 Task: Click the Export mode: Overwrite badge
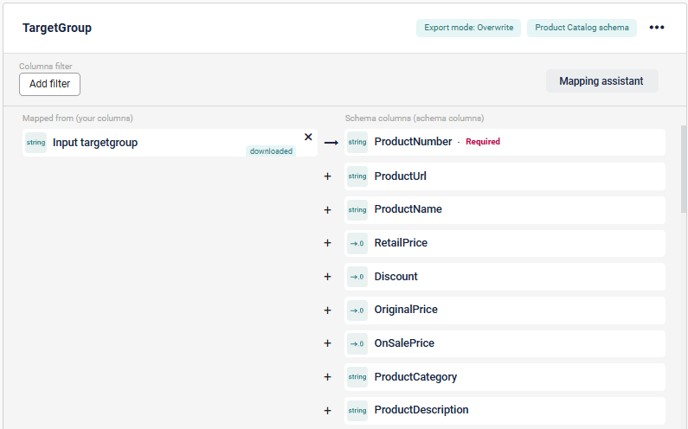coord(468,28)
